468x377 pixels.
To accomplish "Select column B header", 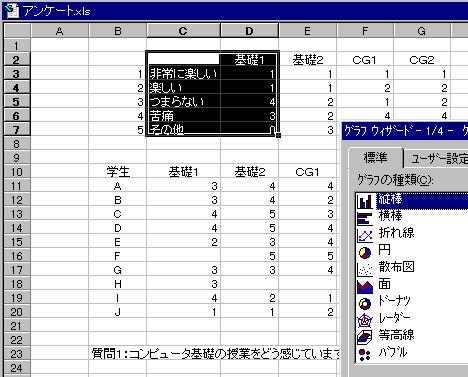I will tap(118, 31).
